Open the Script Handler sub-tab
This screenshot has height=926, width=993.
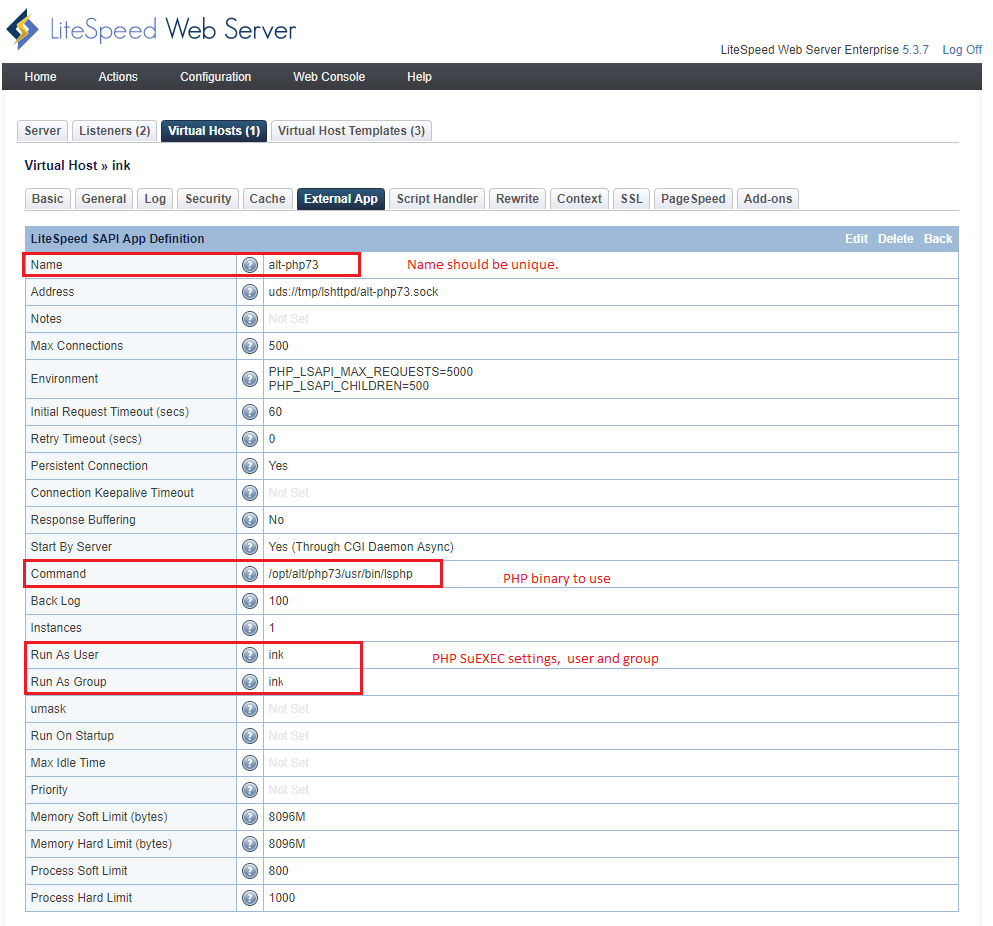click(437, 199)
